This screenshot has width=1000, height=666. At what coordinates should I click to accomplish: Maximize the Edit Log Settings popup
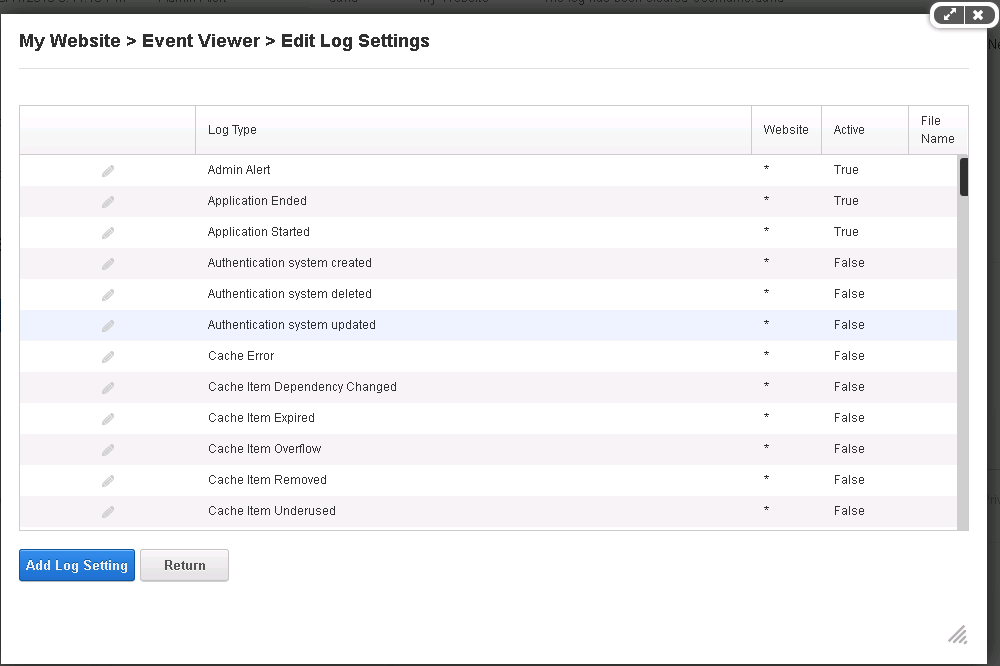[x=950, y=15]
